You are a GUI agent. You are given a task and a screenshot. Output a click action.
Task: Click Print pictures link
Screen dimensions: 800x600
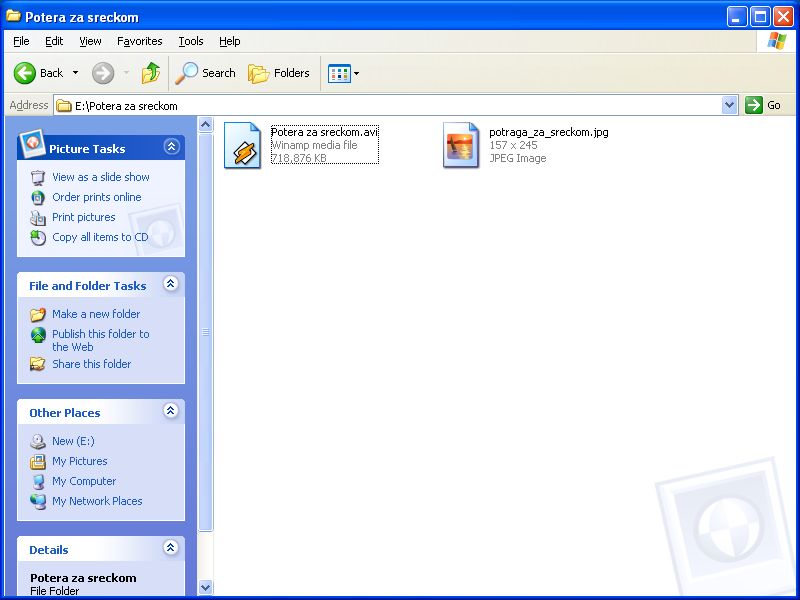[84, 217]
